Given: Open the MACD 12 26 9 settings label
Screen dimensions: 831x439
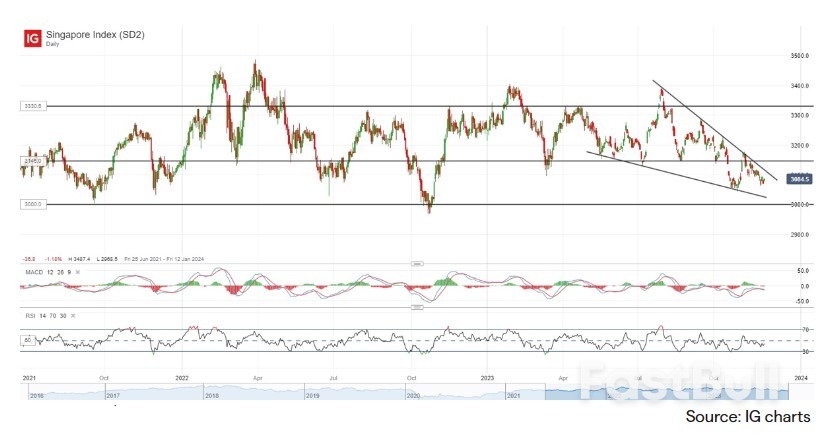Looking at the screenshot, I should pyautogui.click(x=48, y=272).
